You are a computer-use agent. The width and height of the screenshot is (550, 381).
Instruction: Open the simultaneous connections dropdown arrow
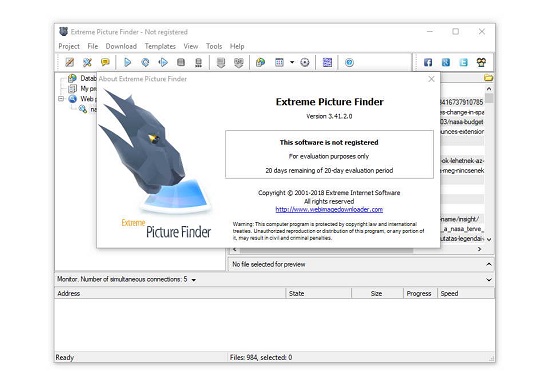click(194, 280)
